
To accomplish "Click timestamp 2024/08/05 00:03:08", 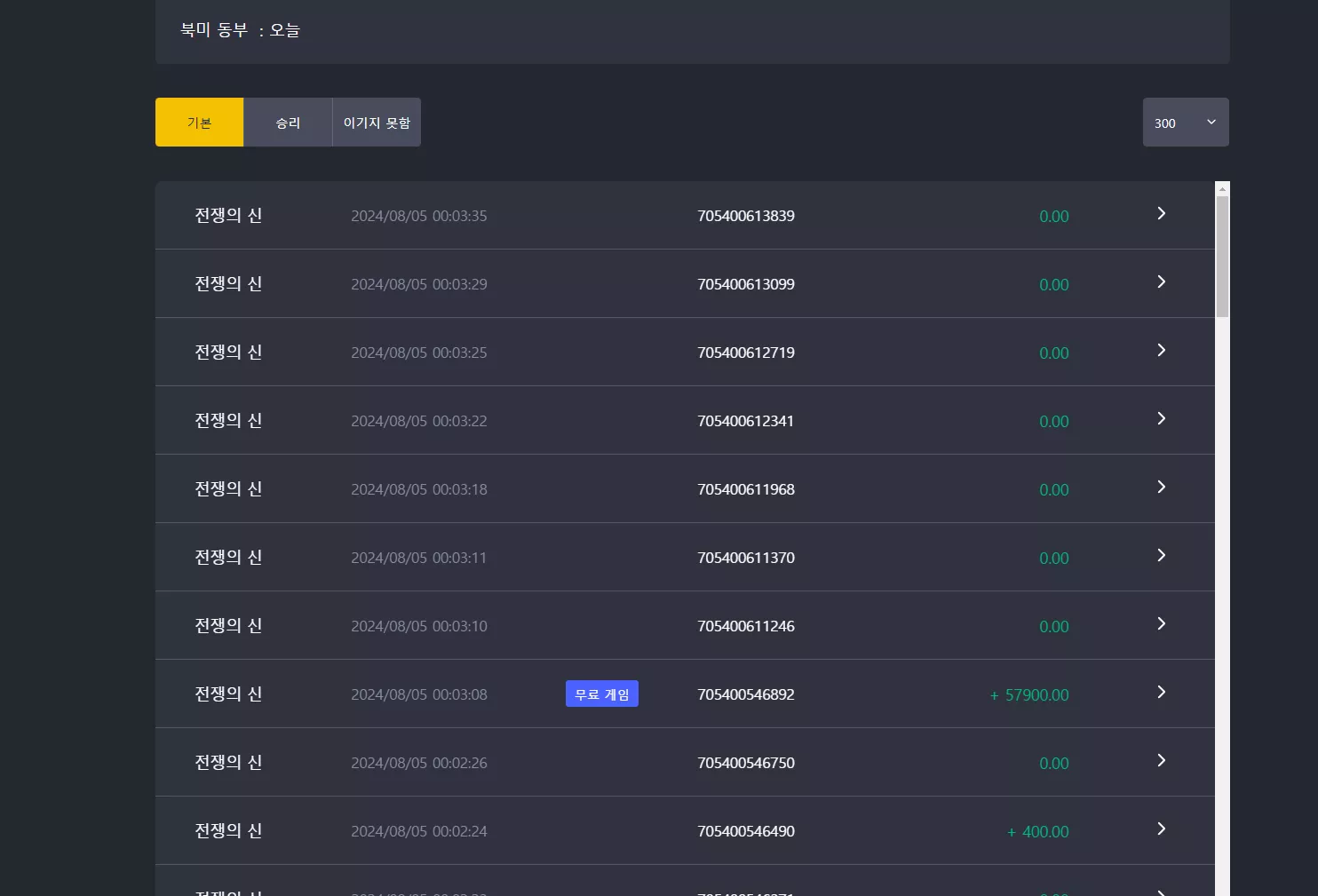I will (x=419, y=694).
